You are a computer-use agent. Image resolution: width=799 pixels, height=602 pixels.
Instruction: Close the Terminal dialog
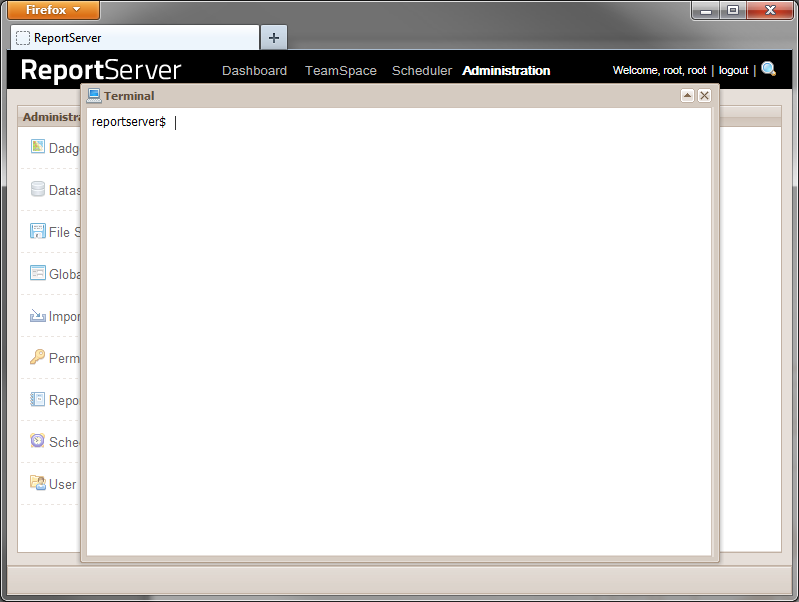coord(704,95)
